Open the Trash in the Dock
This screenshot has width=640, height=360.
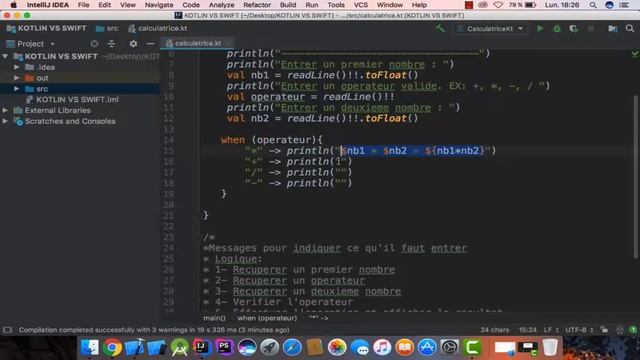(x=550, y=348)
